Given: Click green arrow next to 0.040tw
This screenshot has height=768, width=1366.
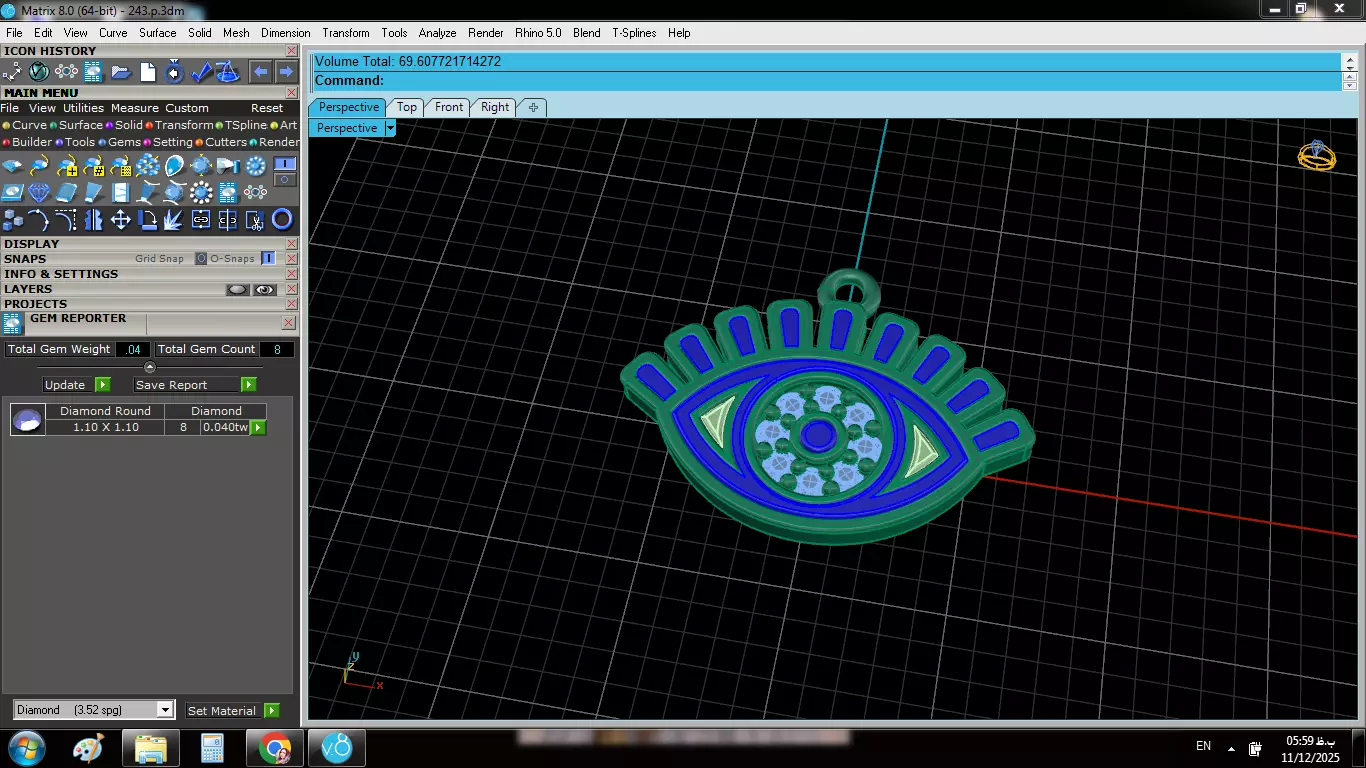Looking at the screenshot, I should point(258,428).
